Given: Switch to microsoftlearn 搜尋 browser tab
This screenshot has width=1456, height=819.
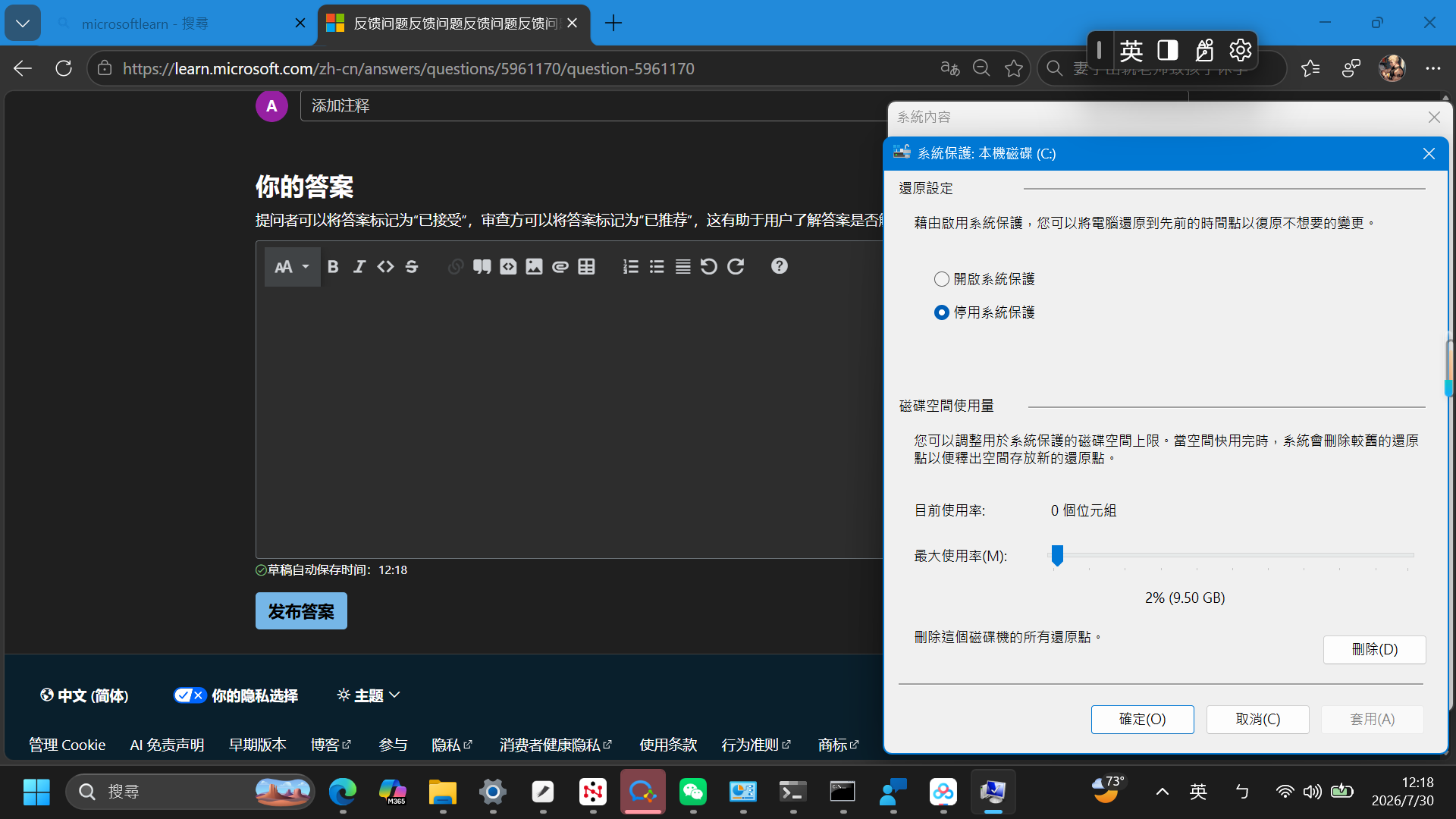Looking at the screenshot, I should coord(174,24).
